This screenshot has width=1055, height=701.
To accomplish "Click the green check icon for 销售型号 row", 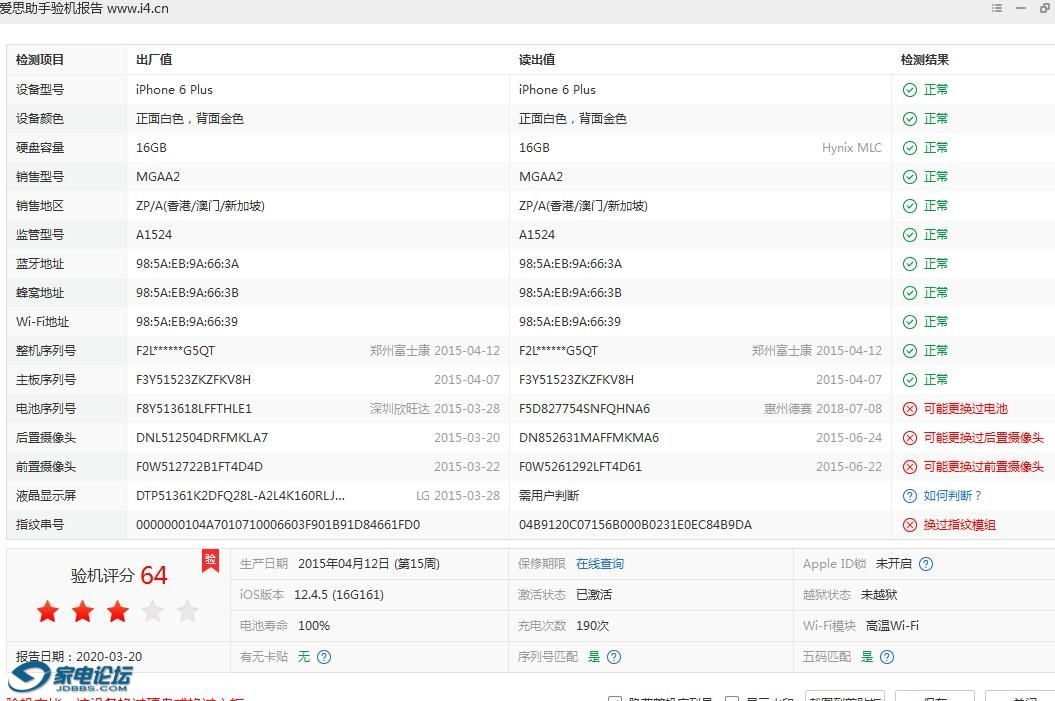I will [910, 177].
